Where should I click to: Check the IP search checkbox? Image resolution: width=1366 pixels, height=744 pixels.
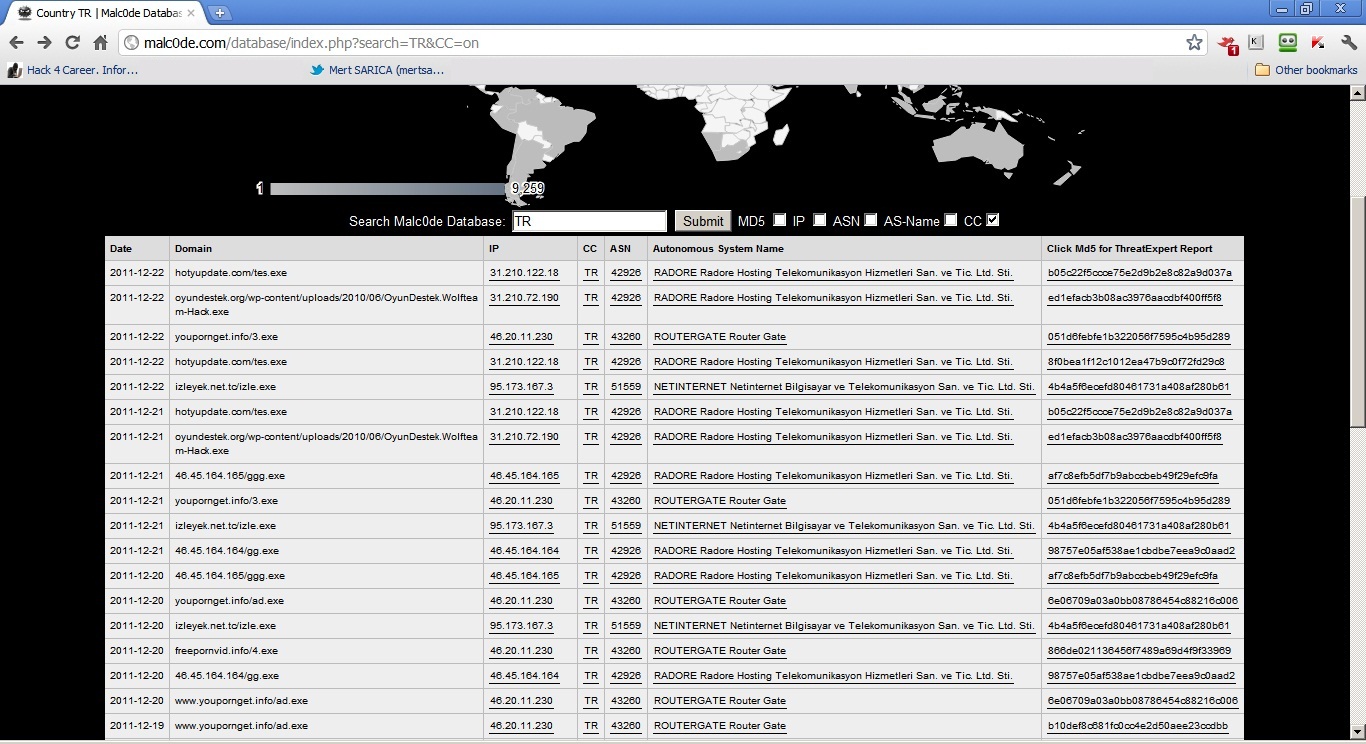[820, 220]
